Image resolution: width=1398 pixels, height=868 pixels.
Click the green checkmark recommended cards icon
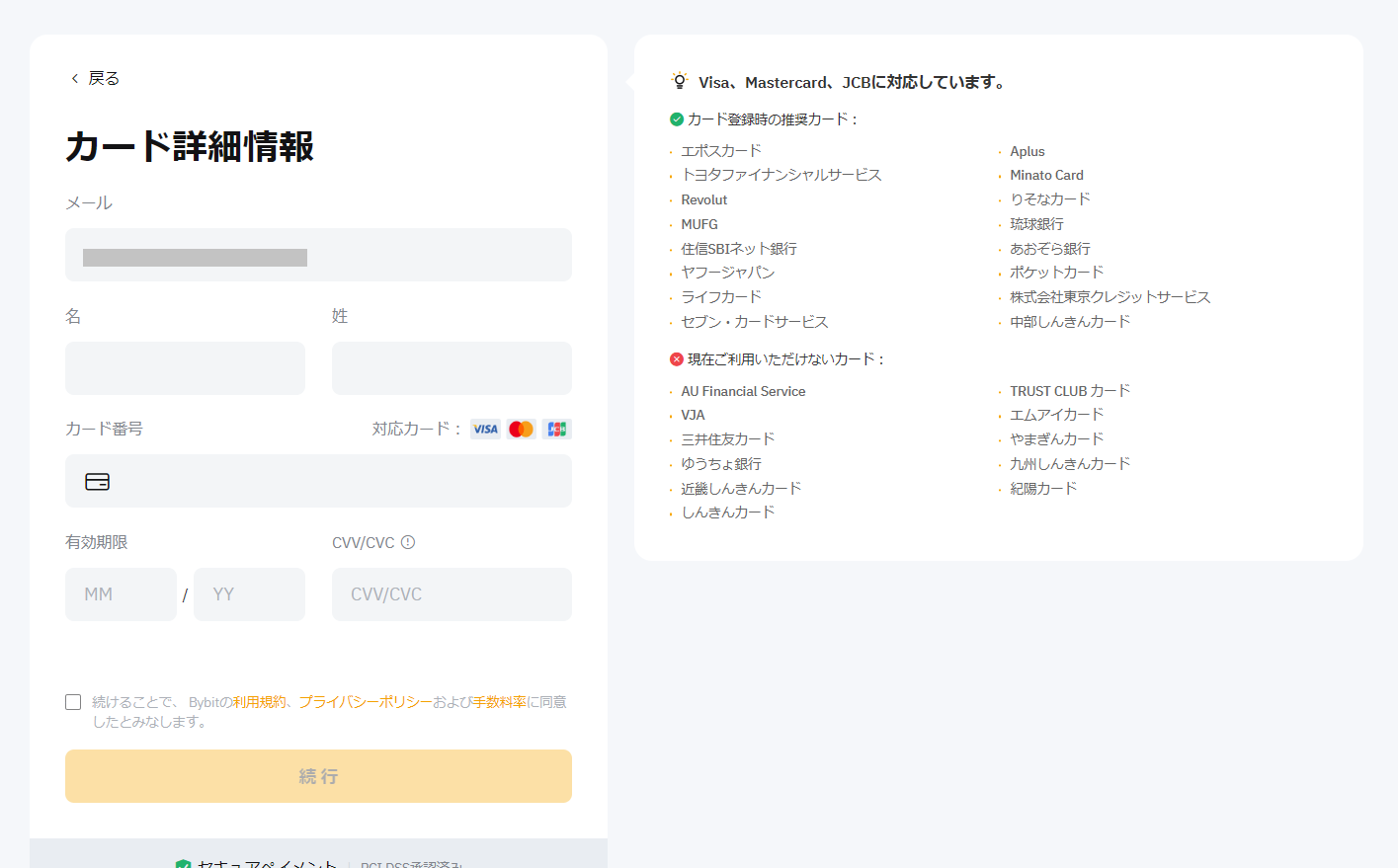point(677,119)
